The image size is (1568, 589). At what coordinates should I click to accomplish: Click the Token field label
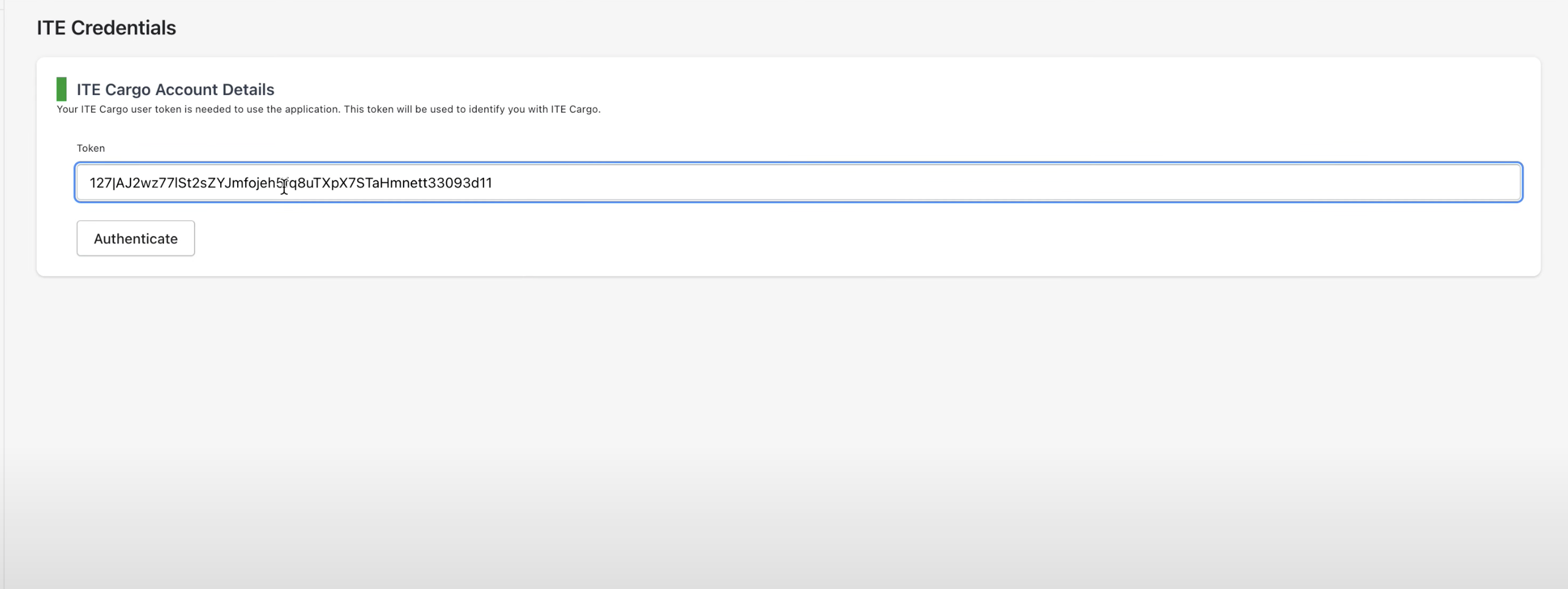click(91, 148)
